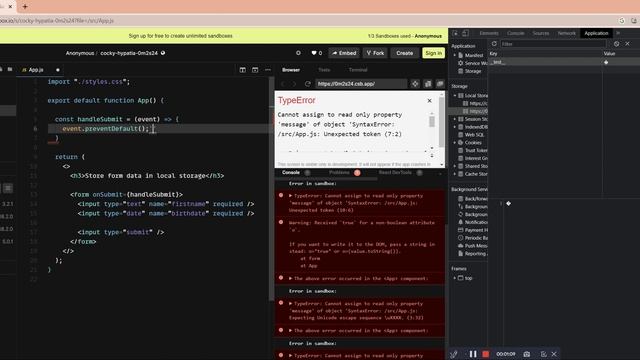Viewport: 640px width, 360px height.
Task: Switch to the Tests tab
Action: pyautogui.click(x=324, y=70)
